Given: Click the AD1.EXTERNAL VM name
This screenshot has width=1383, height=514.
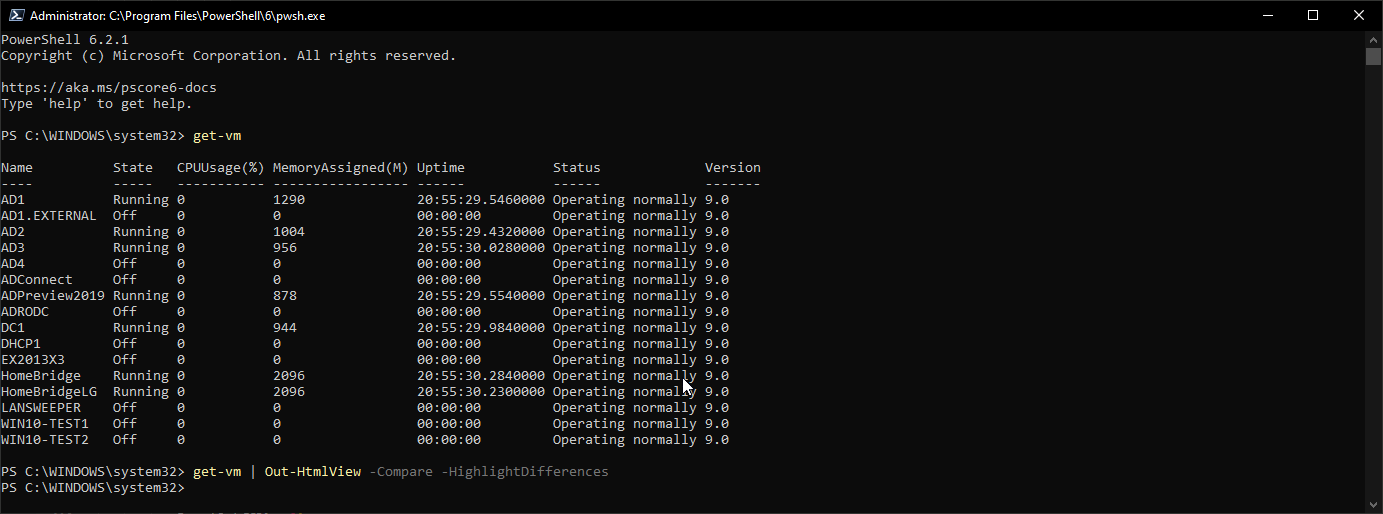Looking at the screenshot, I should (48, 216).
